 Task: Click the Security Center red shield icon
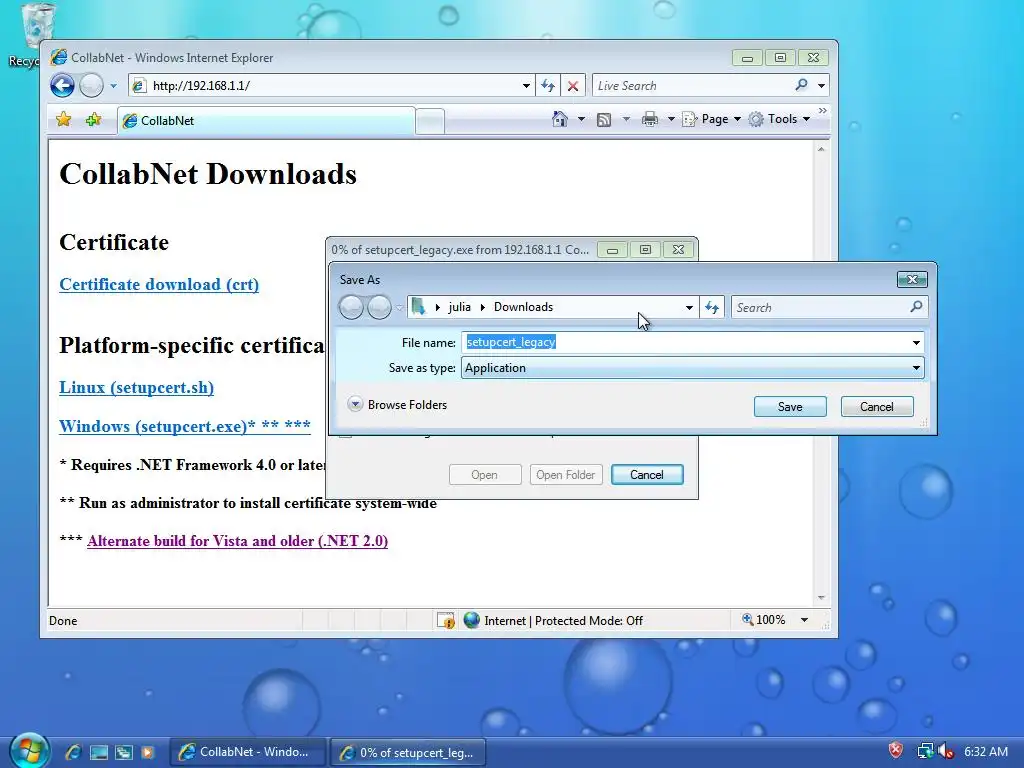point(895,750)
